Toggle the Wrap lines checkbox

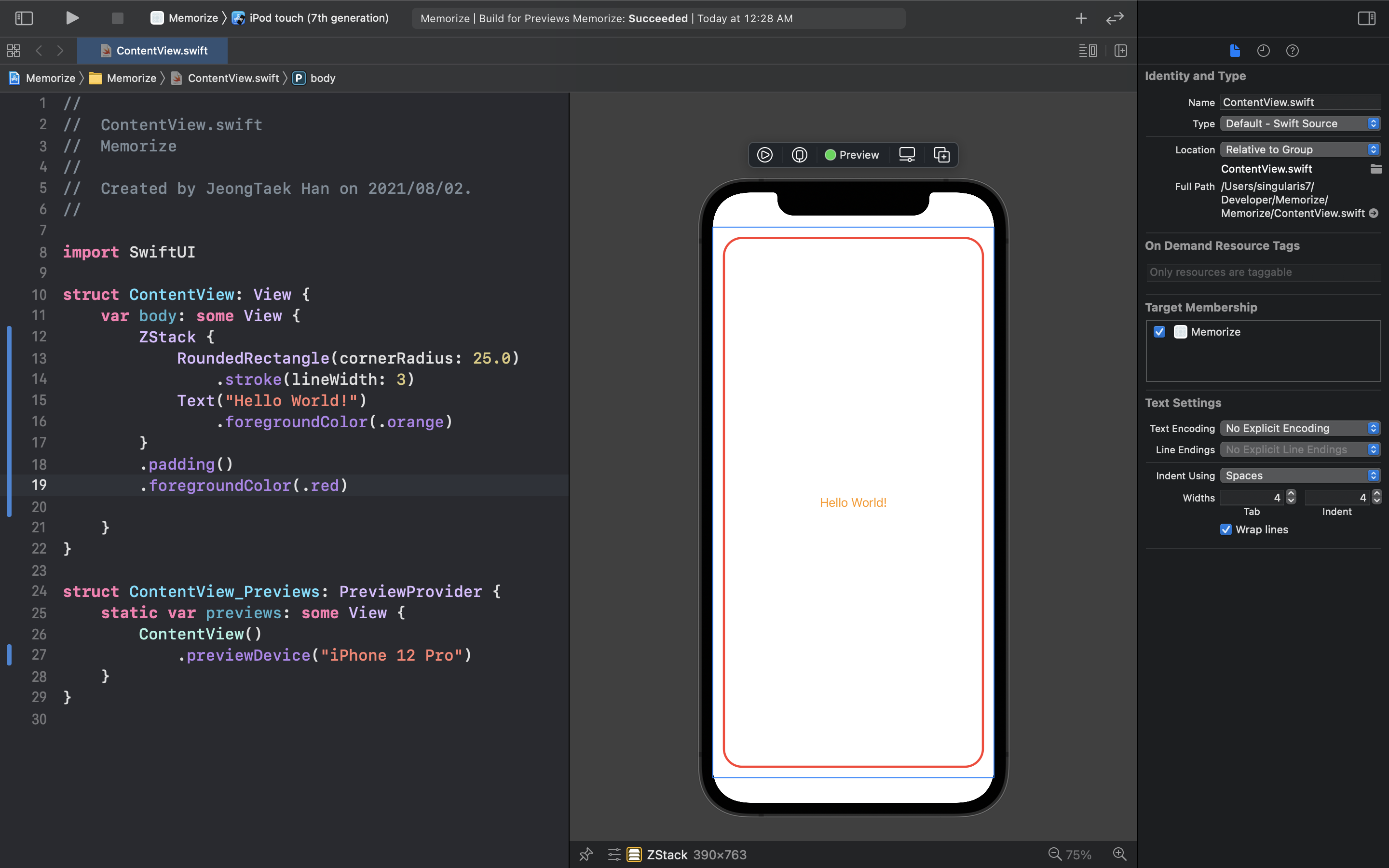tap(1226, 529)
